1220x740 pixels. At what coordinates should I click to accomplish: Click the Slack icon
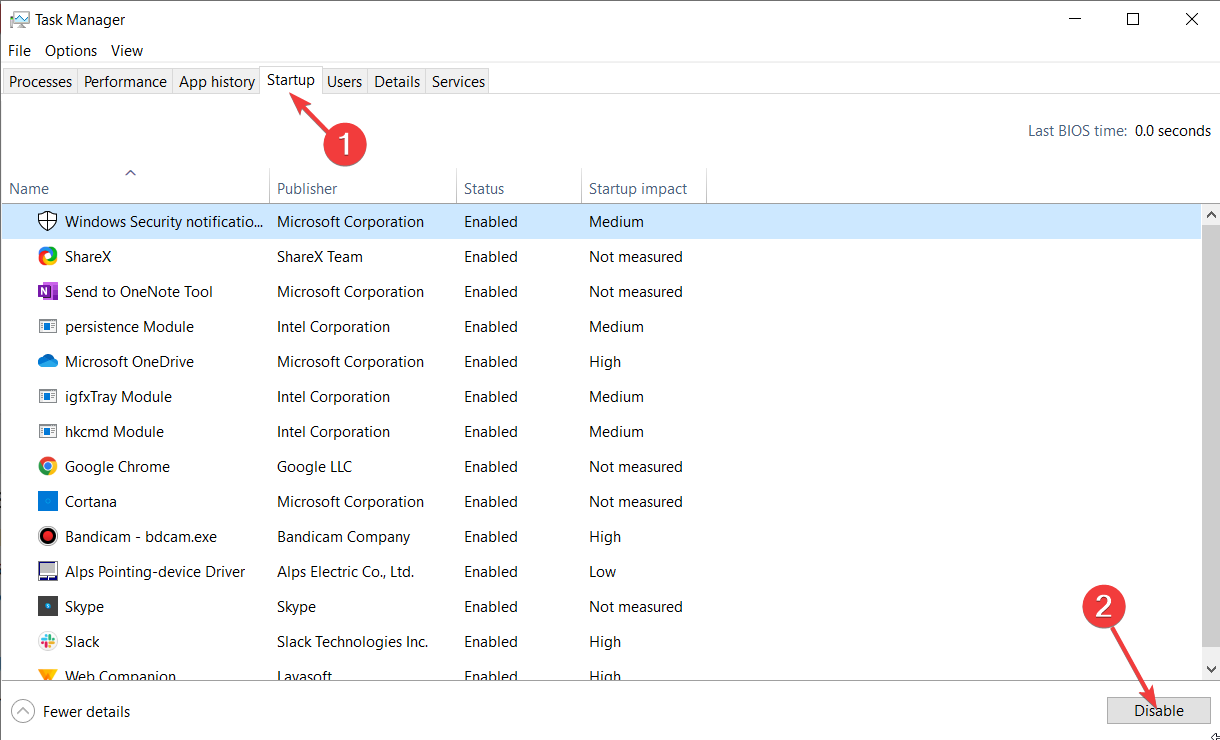tap(47, 641)
